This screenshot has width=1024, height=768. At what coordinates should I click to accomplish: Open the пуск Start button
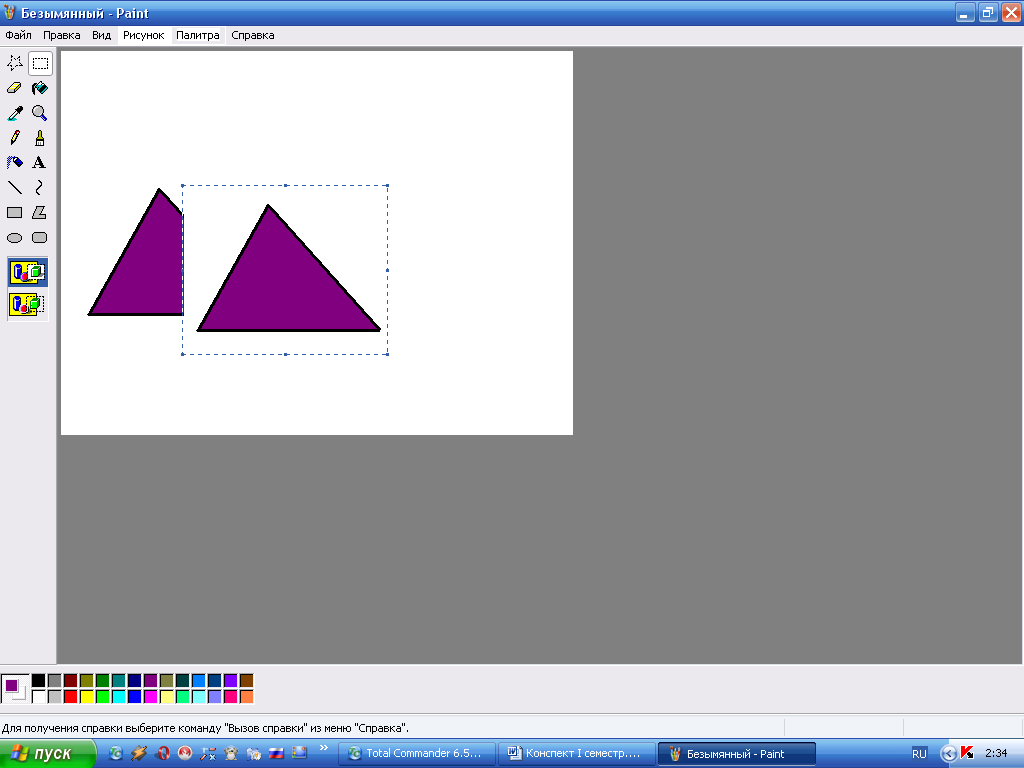pyautogui.click(x=48, y=754)
